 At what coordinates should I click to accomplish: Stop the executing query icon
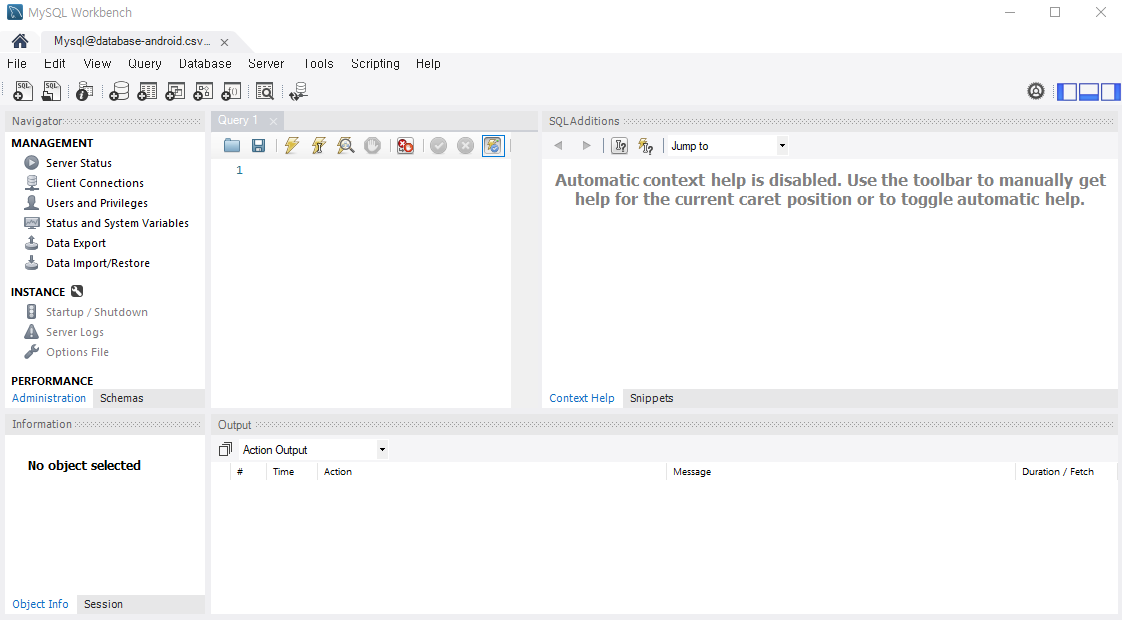click(372, 145)
